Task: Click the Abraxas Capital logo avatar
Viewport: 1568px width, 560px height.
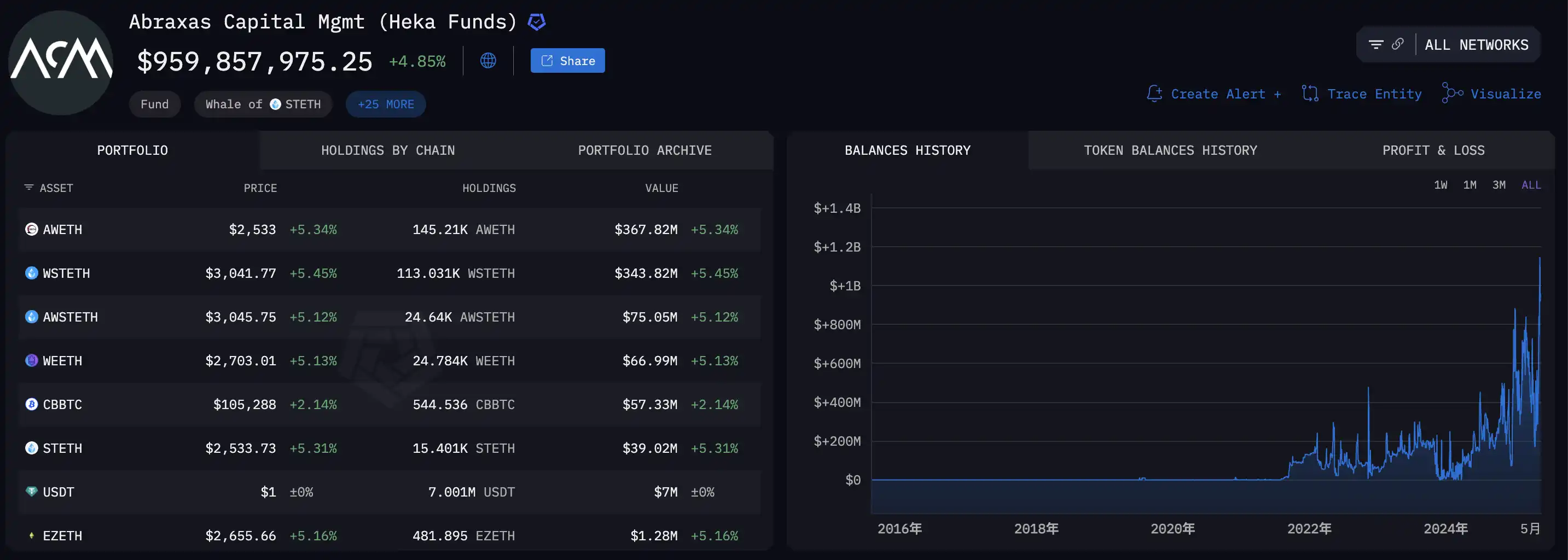Action: (x=61, y=62)
